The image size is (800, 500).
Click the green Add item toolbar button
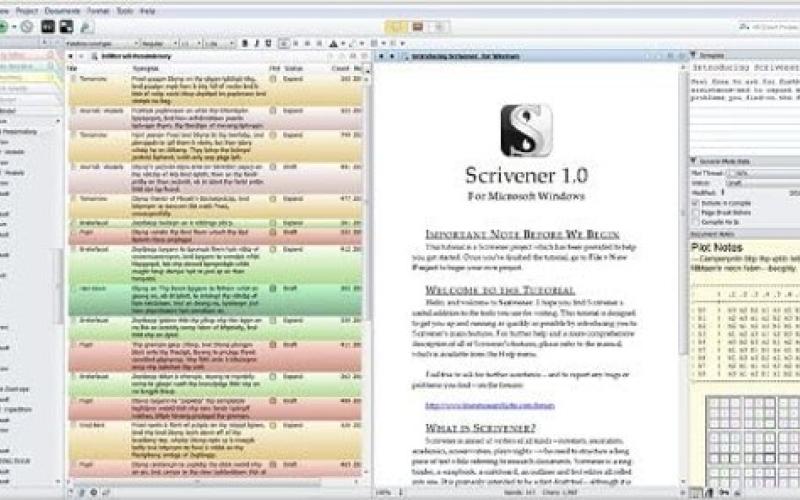pos(3,27)
